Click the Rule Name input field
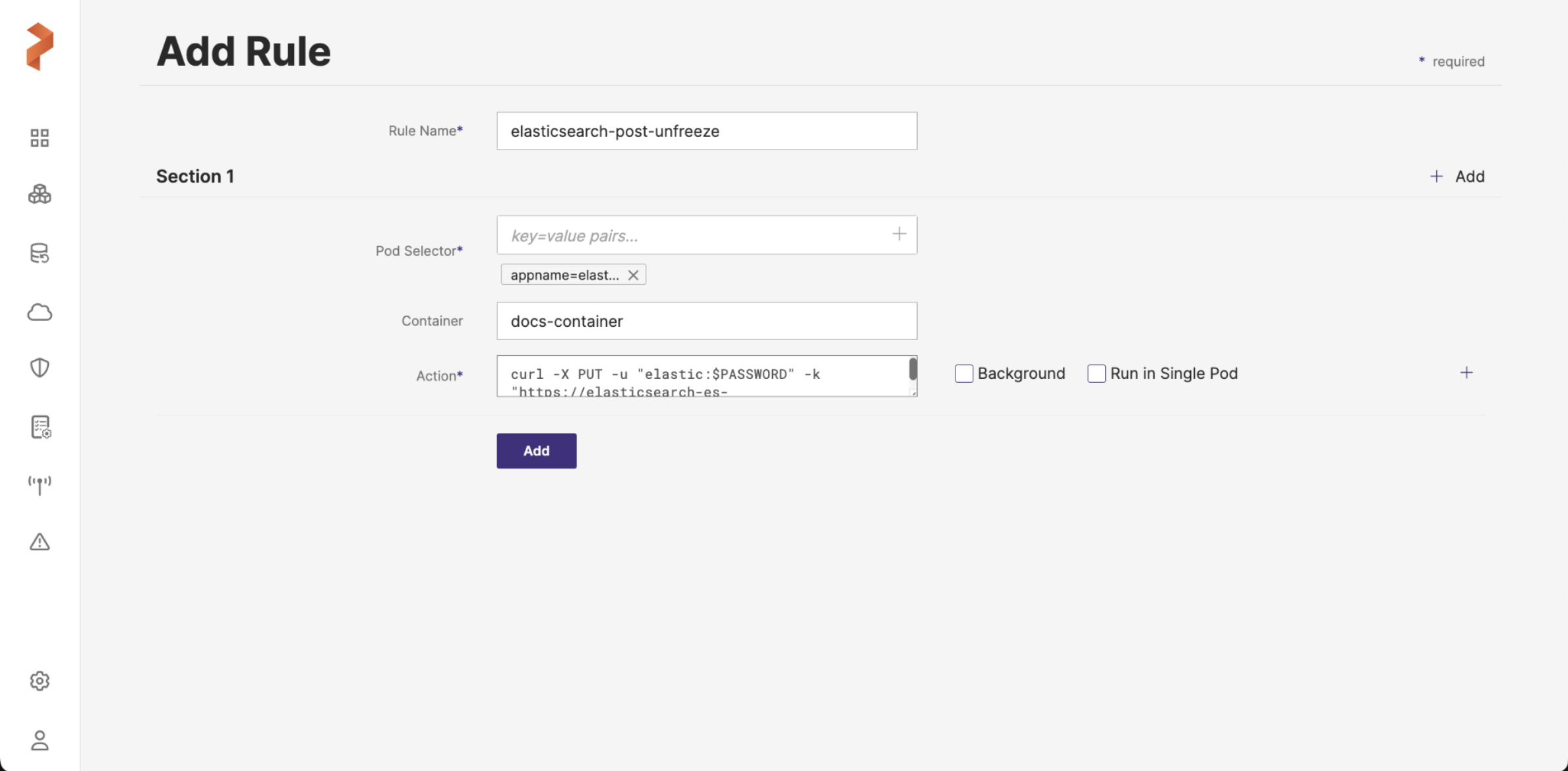Viewport: 1568px width, 771px height. (706, 131)
